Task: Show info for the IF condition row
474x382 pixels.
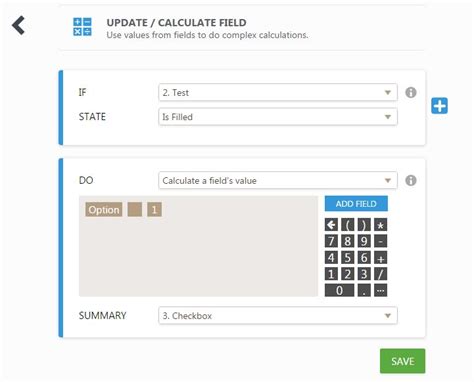Action: 411,92
